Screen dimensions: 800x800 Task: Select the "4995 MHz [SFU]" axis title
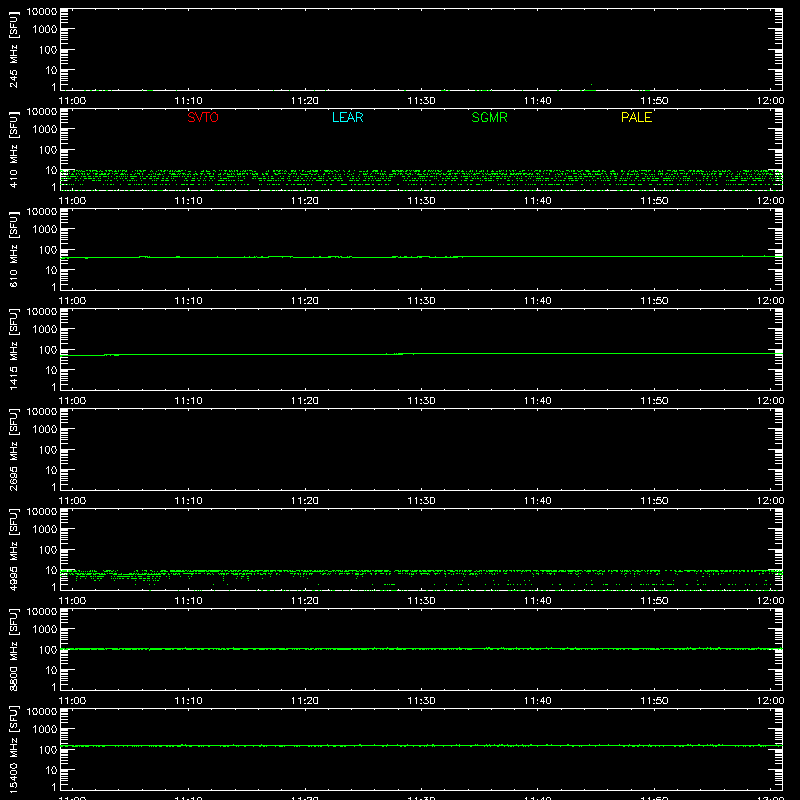(13, 549)
